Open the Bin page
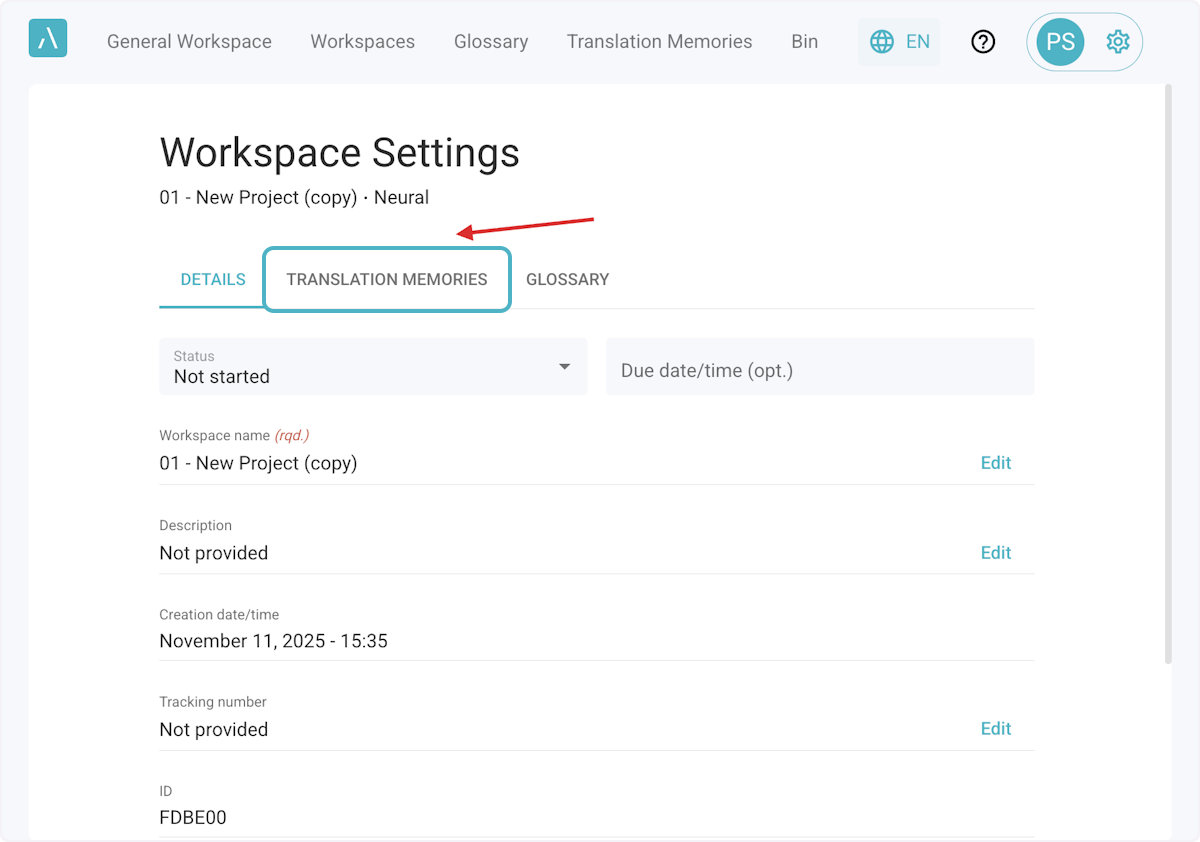 coord(804,42)
